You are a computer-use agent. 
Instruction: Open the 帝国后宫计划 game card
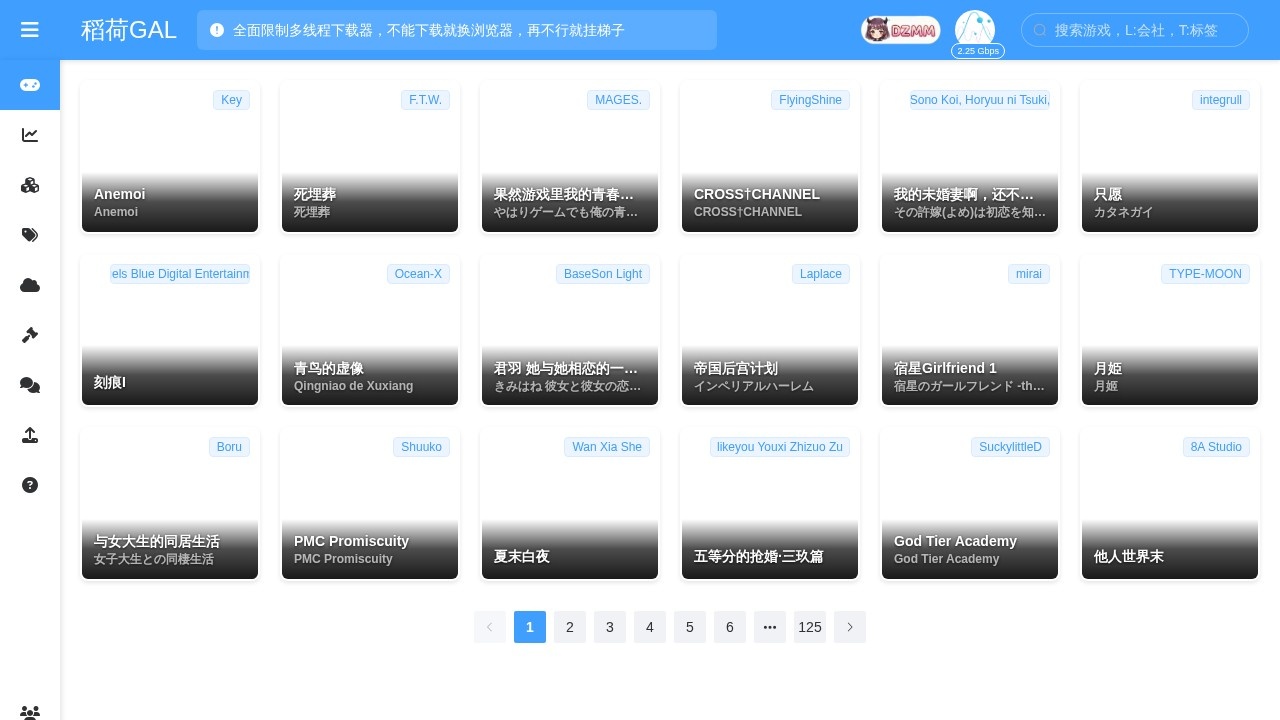pos(770,330)
